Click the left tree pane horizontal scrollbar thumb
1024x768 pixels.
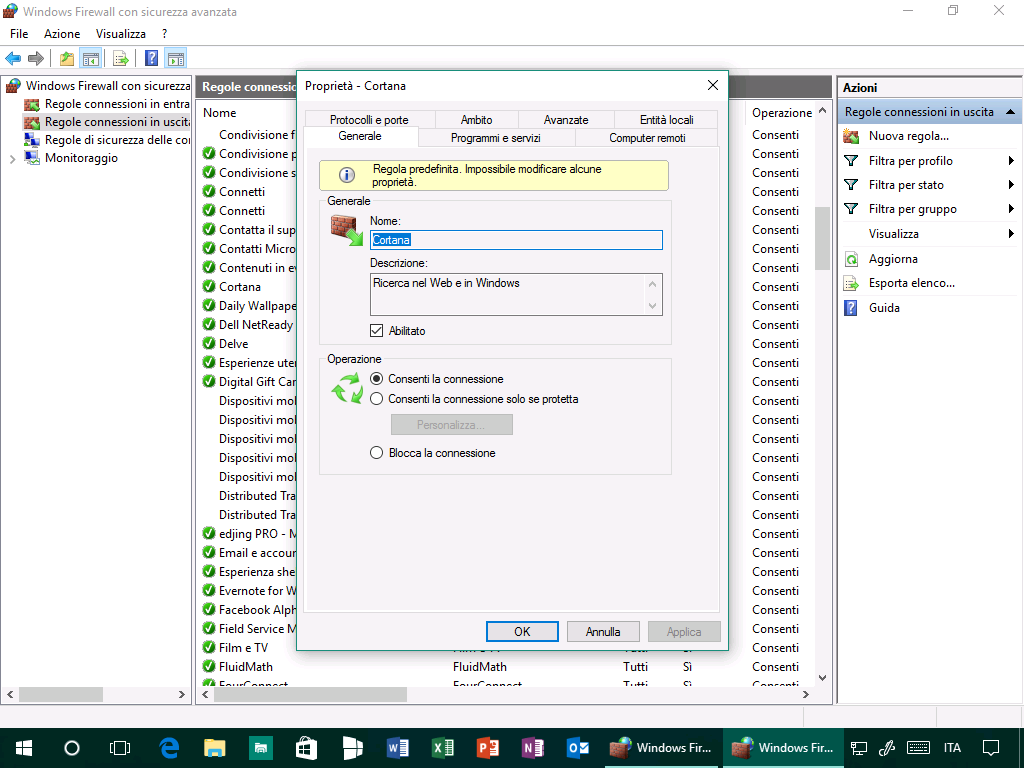(x=61, y=694)
